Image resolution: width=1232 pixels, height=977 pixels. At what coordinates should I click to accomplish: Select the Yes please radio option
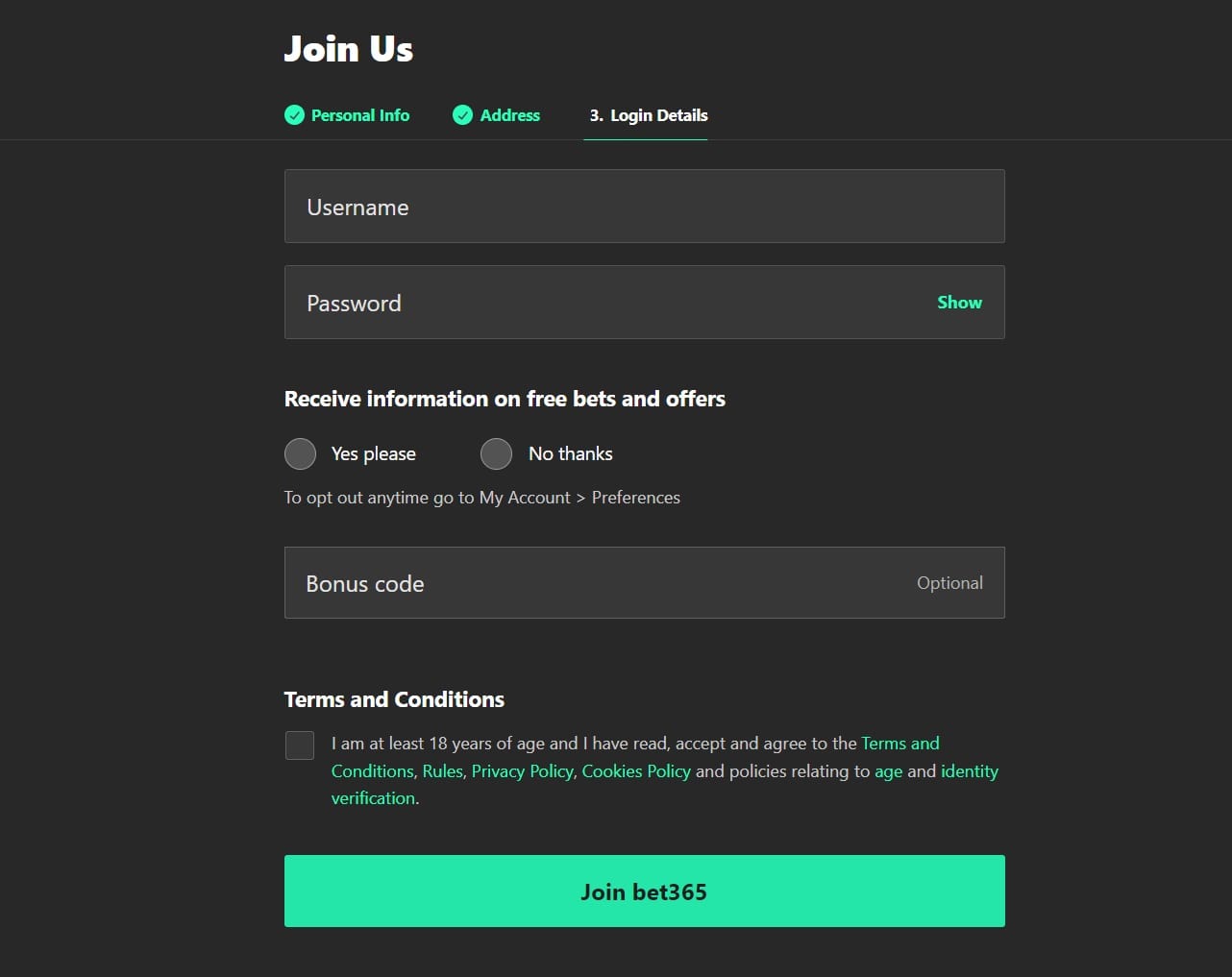coord(300,453)
